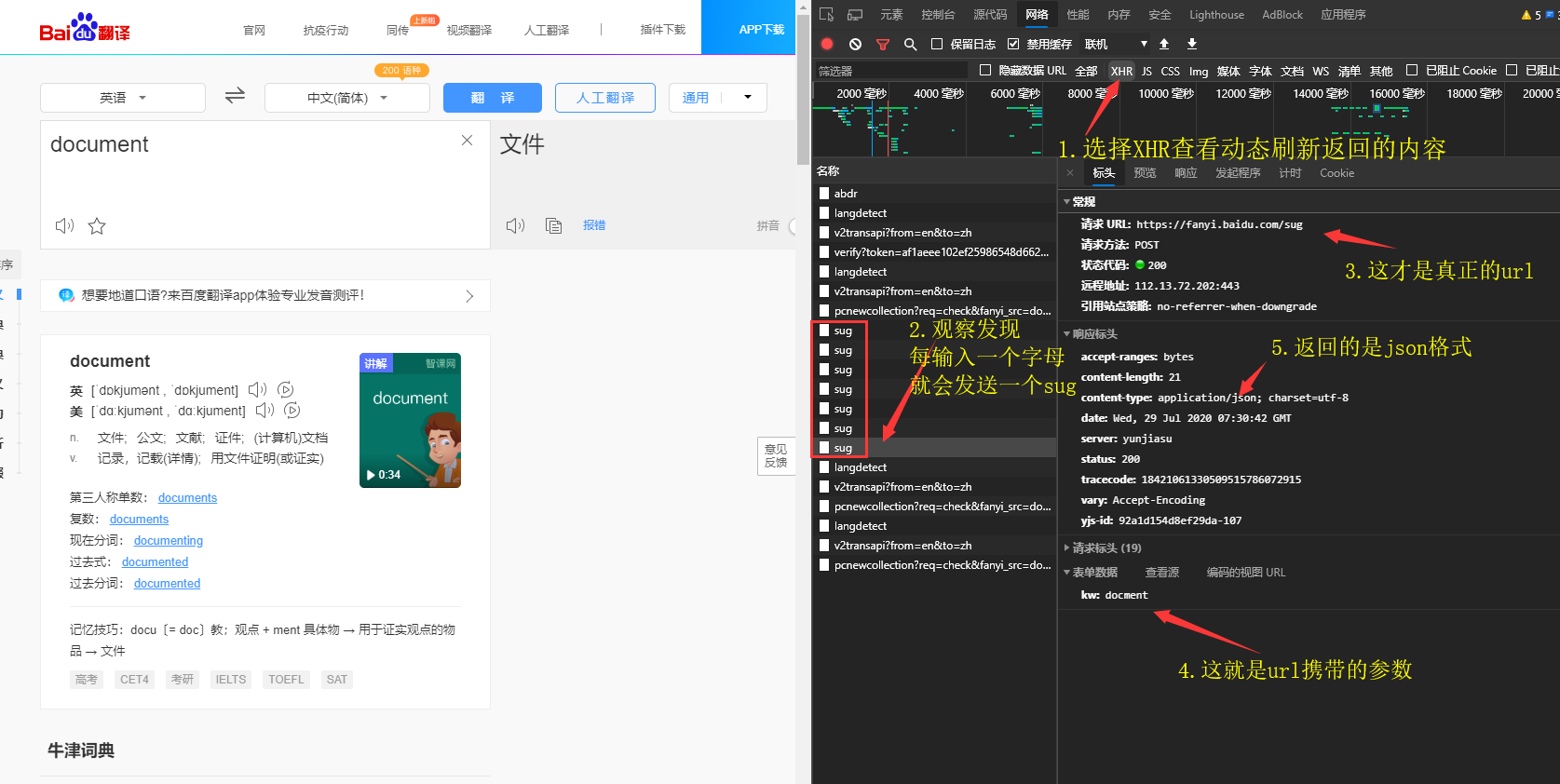This screenshot has height=784, width=1560.
Task: Open the 通用 domain dropdown arrow
Action: point(747,98)
